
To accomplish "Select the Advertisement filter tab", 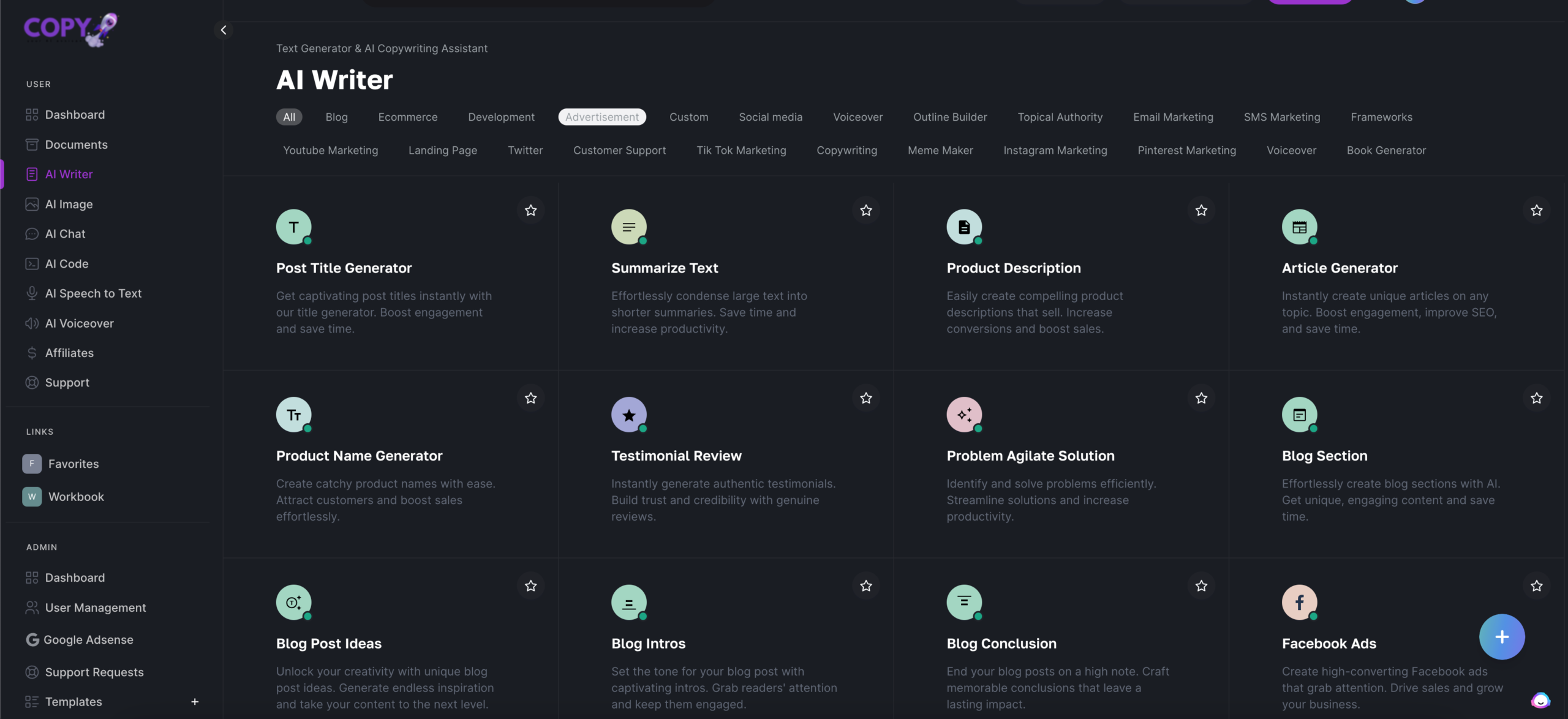I will pyautogui.click(x=601, y=117).
